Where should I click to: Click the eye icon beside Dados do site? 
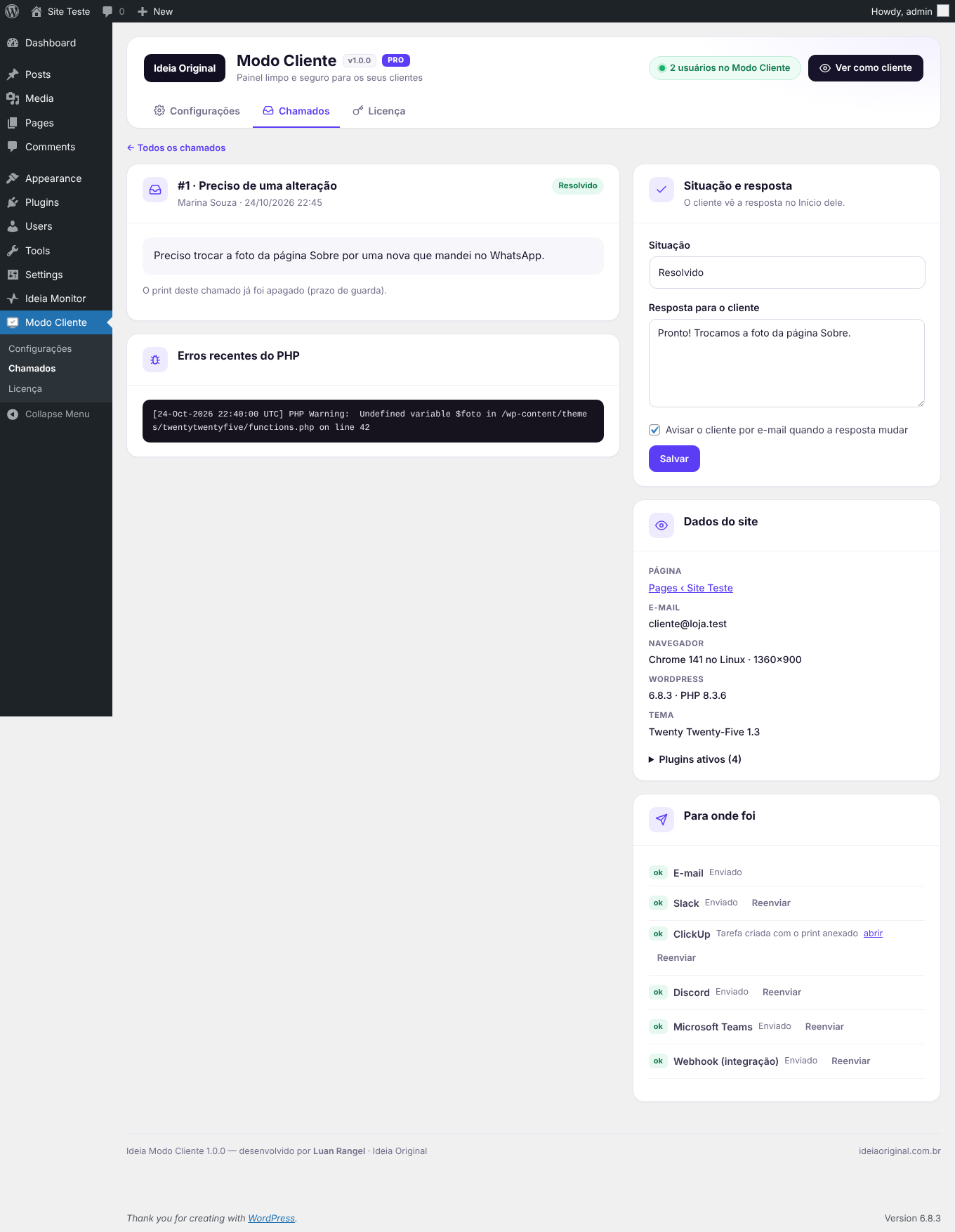661,525
